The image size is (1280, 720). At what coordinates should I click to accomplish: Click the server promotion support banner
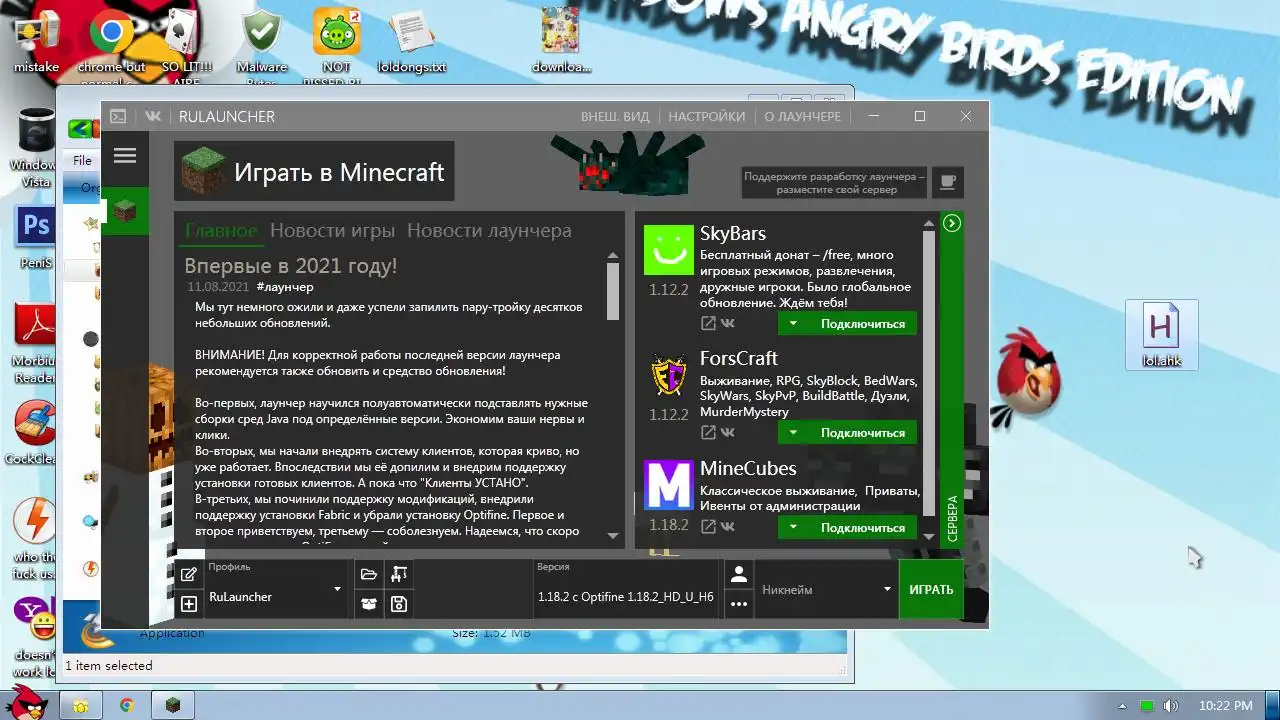point(835,182)
